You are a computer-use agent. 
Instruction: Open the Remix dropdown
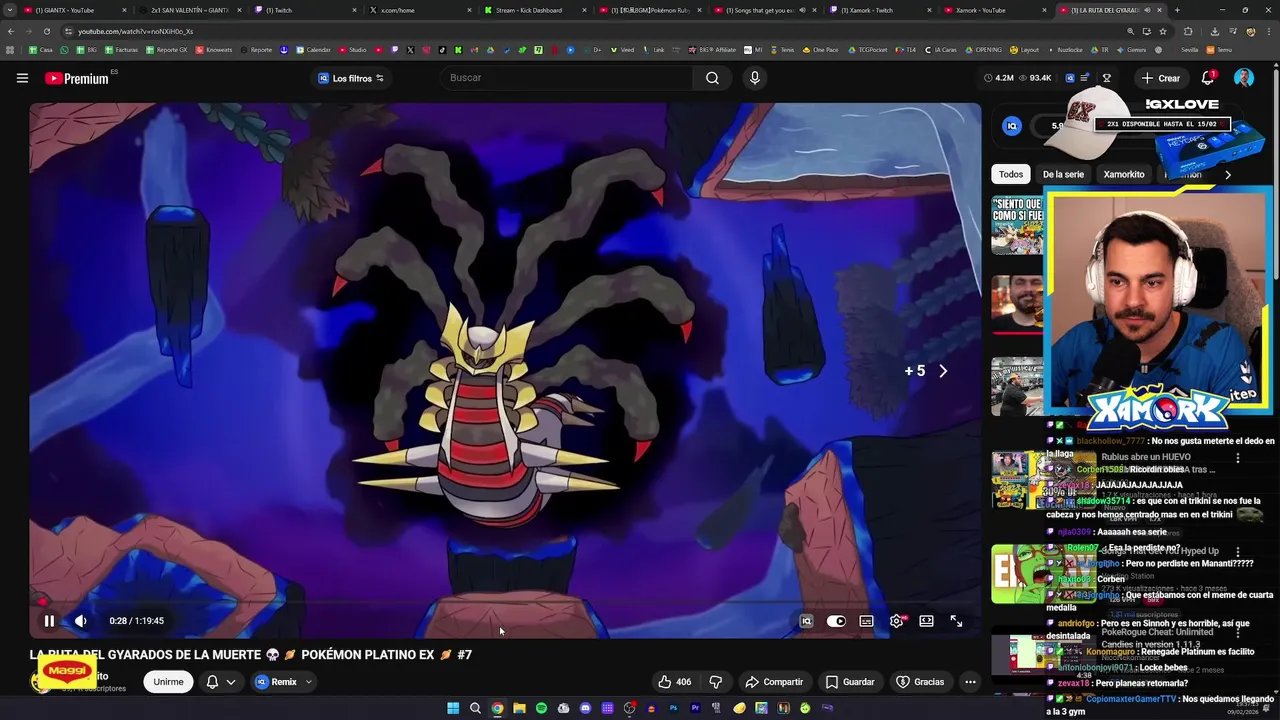coord(283,682)
